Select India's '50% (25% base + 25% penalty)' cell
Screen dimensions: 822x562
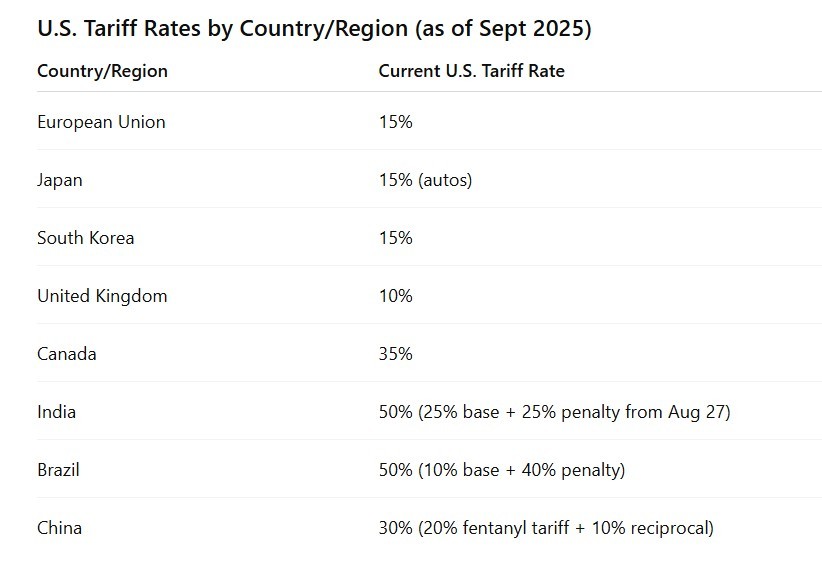(554, 412)
